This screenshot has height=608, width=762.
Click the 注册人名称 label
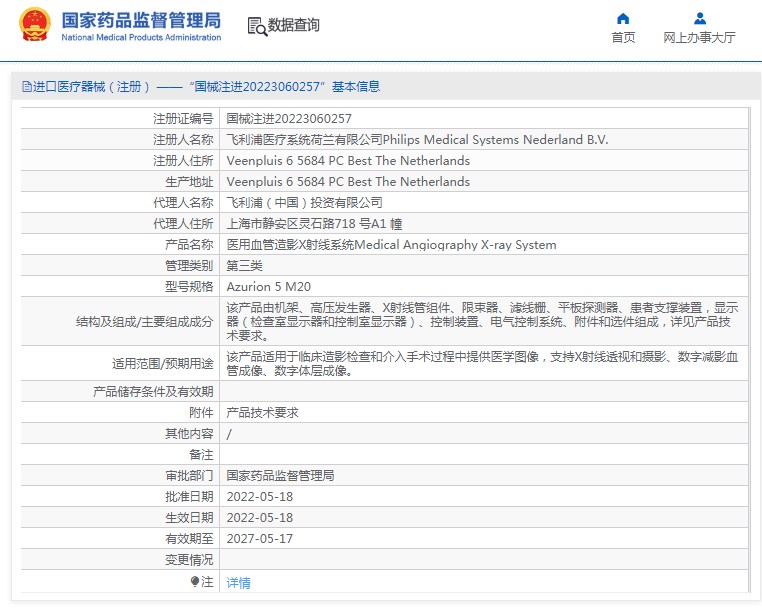click(183, 139)
